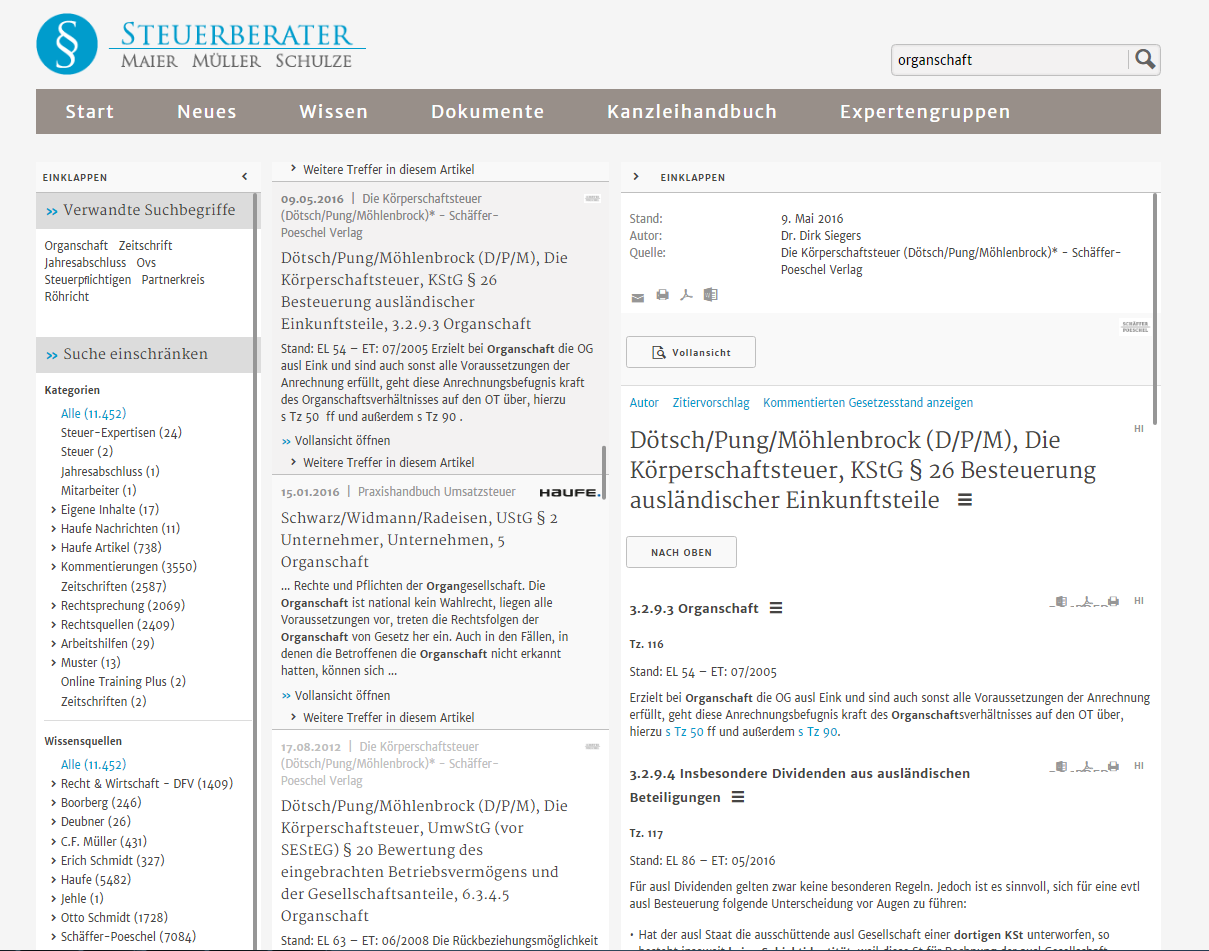Click the NACH OBEN button
This screenshot has height=951, width=1209.
[x=682, y=552]
